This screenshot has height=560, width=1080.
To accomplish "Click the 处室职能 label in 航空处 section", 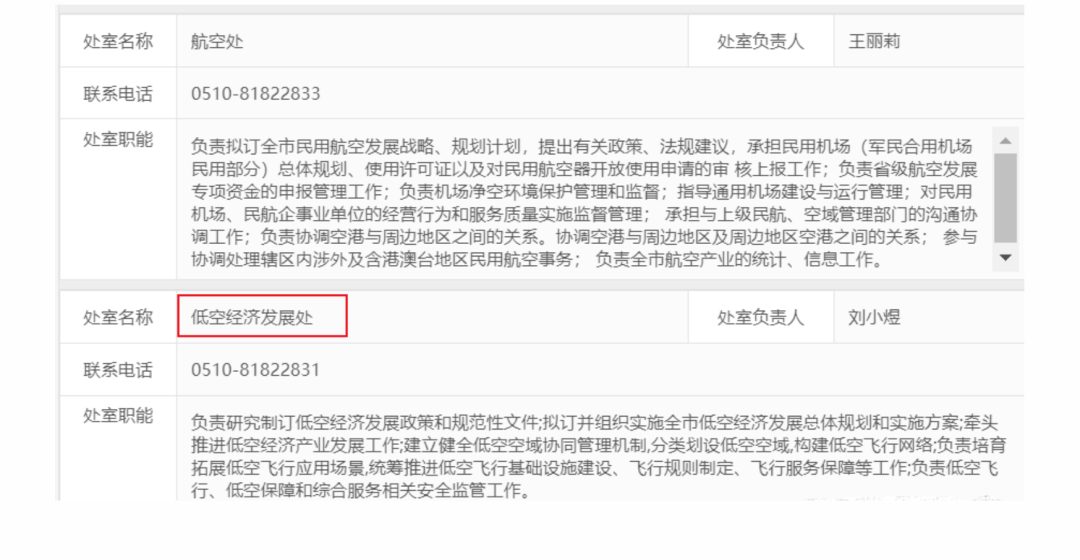I will [118, 140].
